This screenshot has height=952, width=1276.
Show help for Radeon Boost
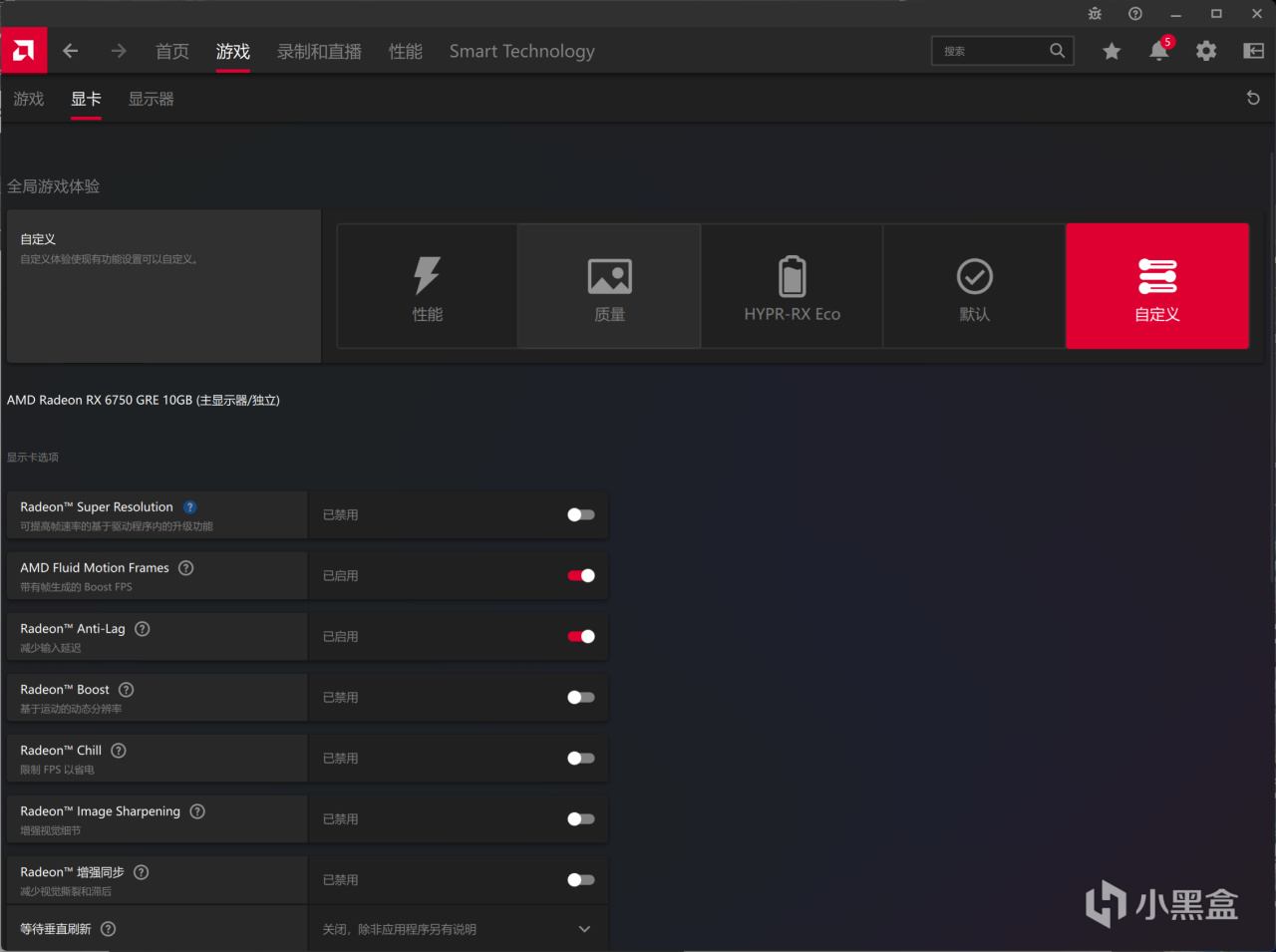[127, 690]
